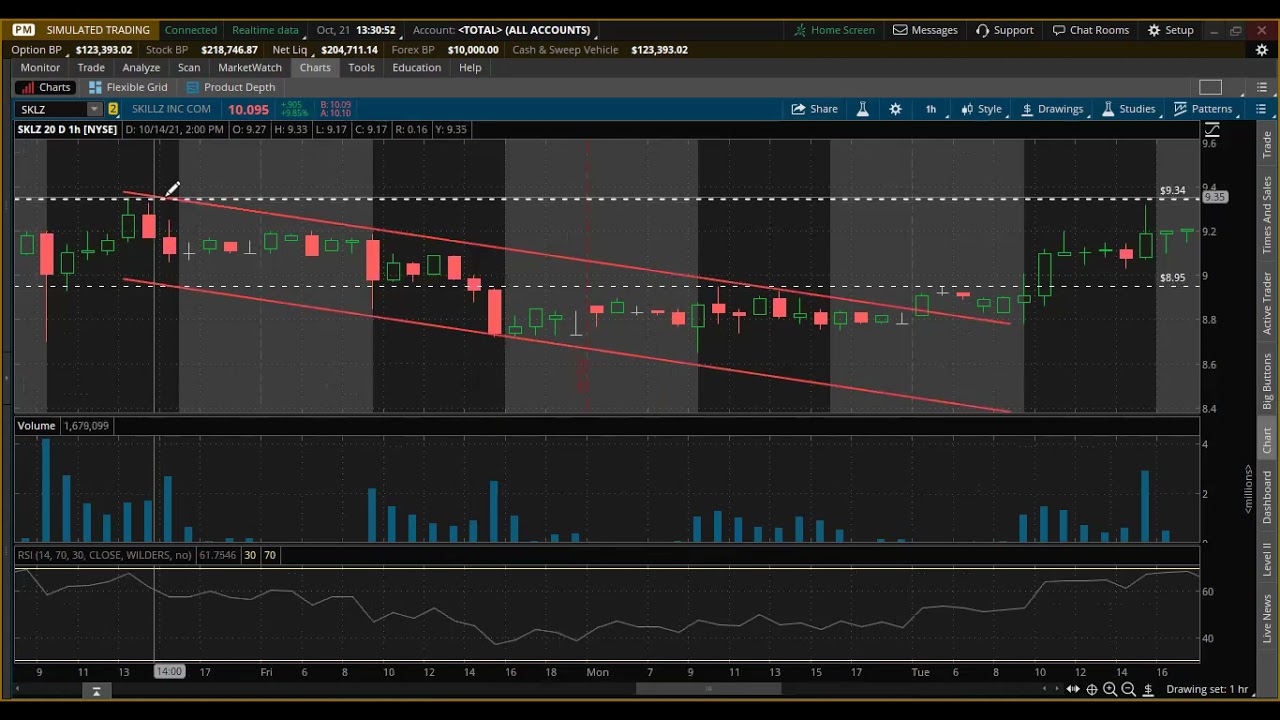Open the Trade side panel
The image size is (1280, 720).
coord(1267,145)
